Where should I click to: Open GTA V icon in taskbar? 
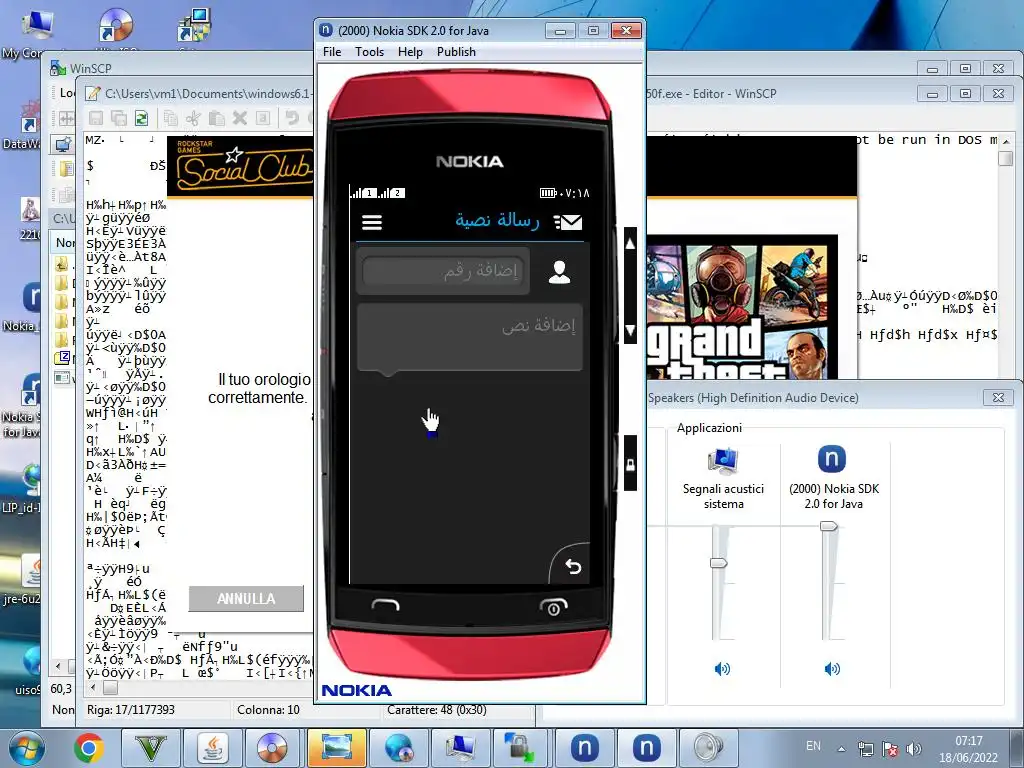click(150, 748)
